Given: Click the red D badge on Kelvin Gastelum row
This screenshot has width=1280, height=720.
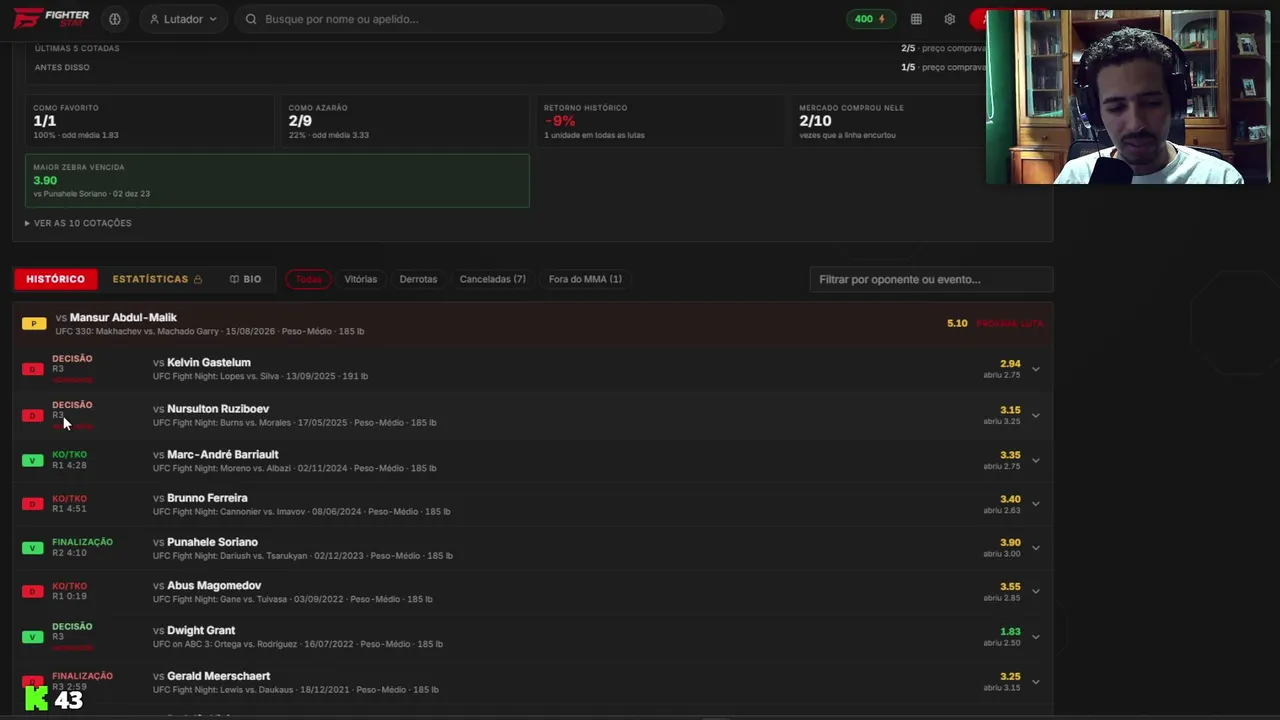Looking at the screenshot, I should [33, 369].
